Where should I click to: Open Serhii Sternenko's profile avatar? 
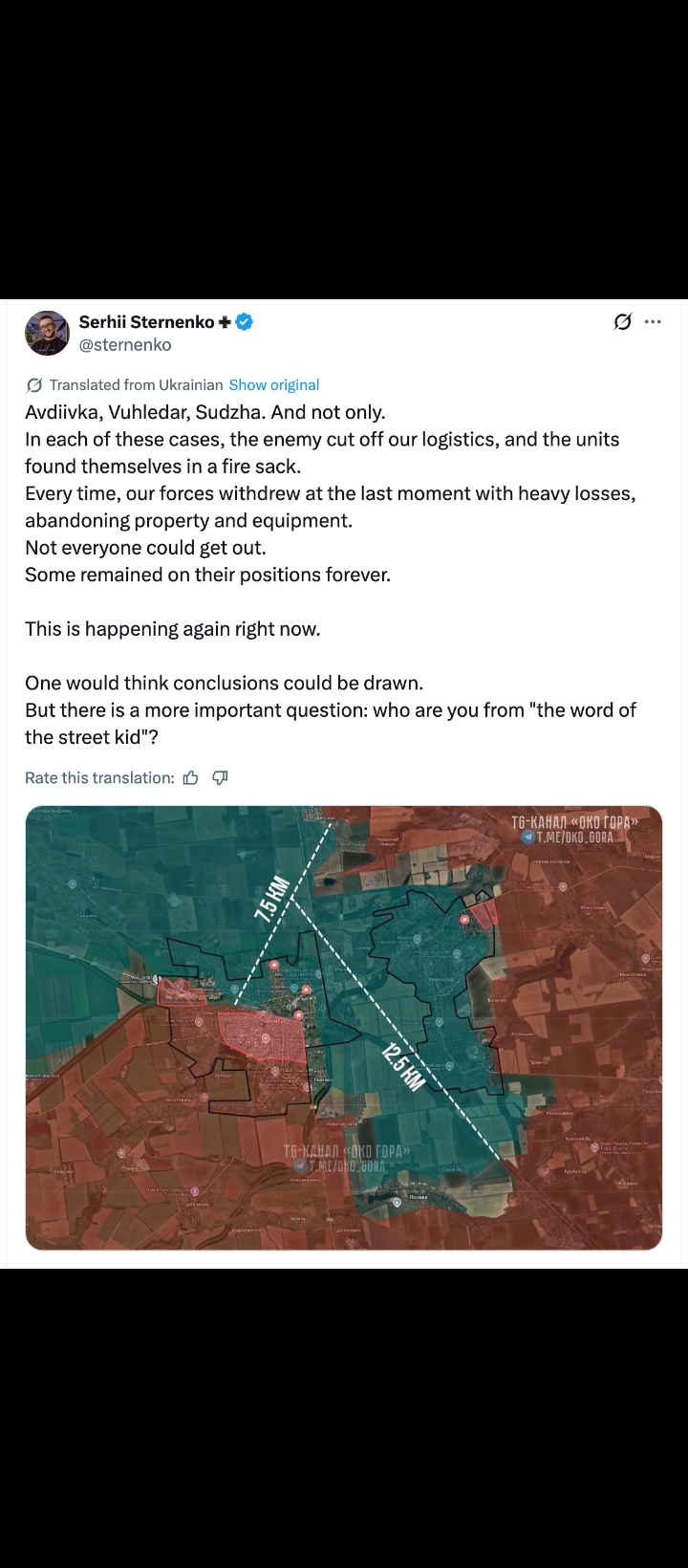pos(47,334)
